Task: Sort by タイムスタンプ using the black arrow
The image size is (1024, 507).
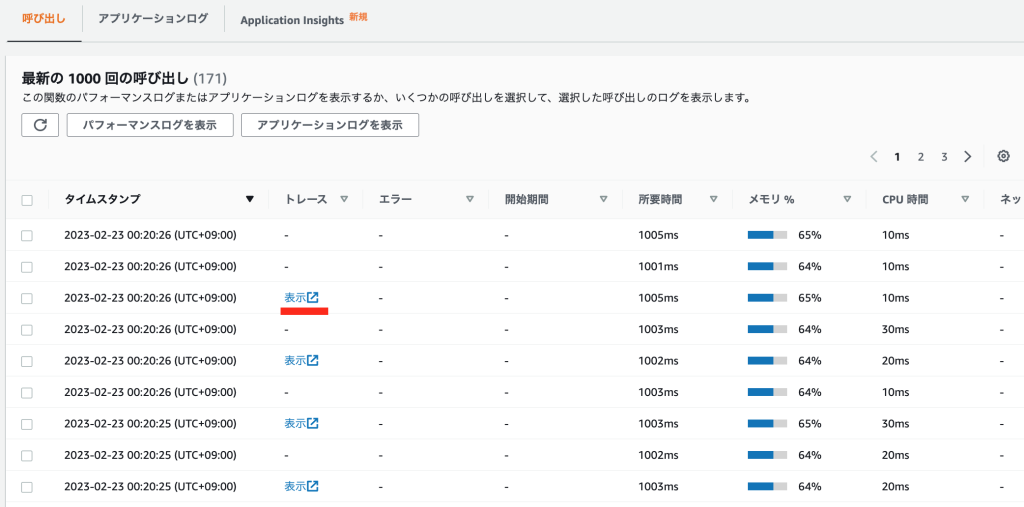Action: pos(249,200)
